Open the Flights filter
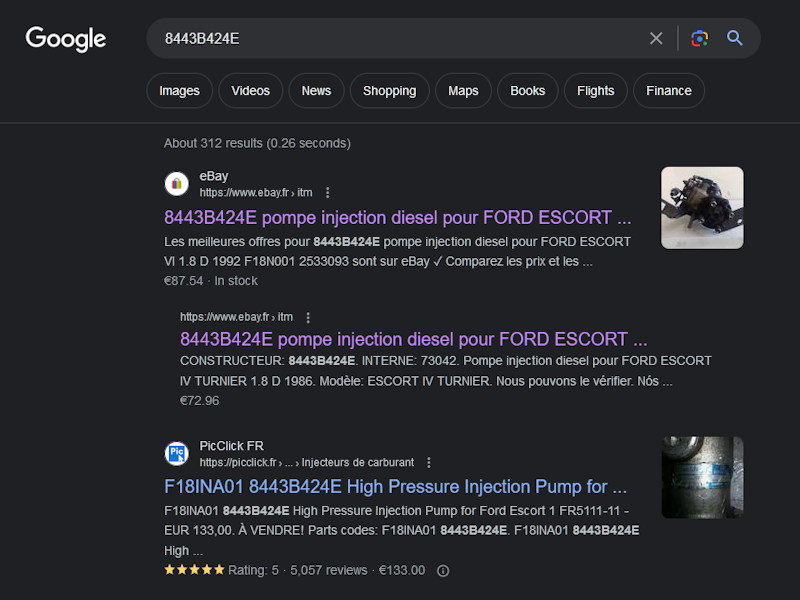The width and height of the screenshot is (800, 600). coord(595,91)
